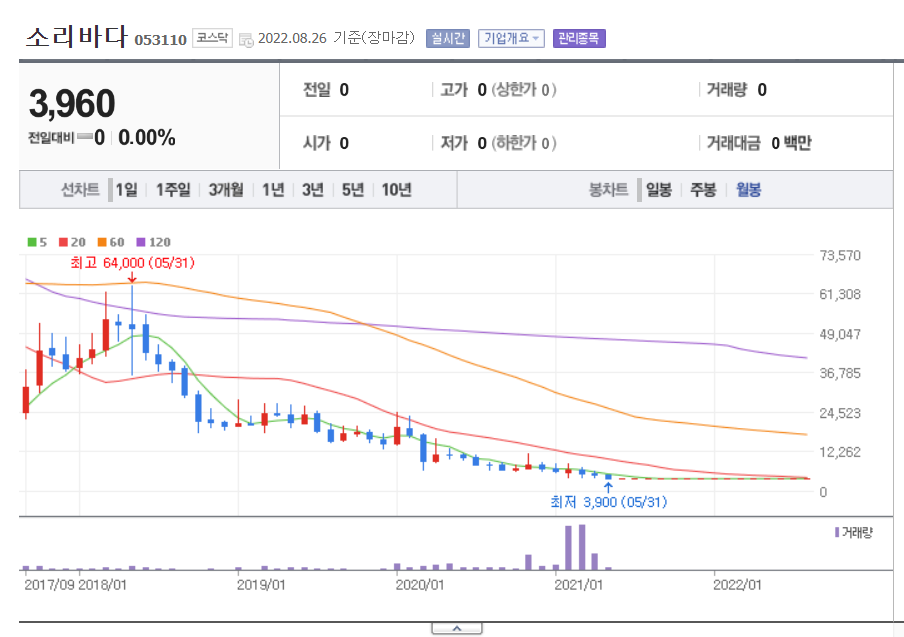The height and width of the screenshot is (637, 904).
Task: Collapse the chart with the bottom arrow handle
Action: (x=457, y=628)
